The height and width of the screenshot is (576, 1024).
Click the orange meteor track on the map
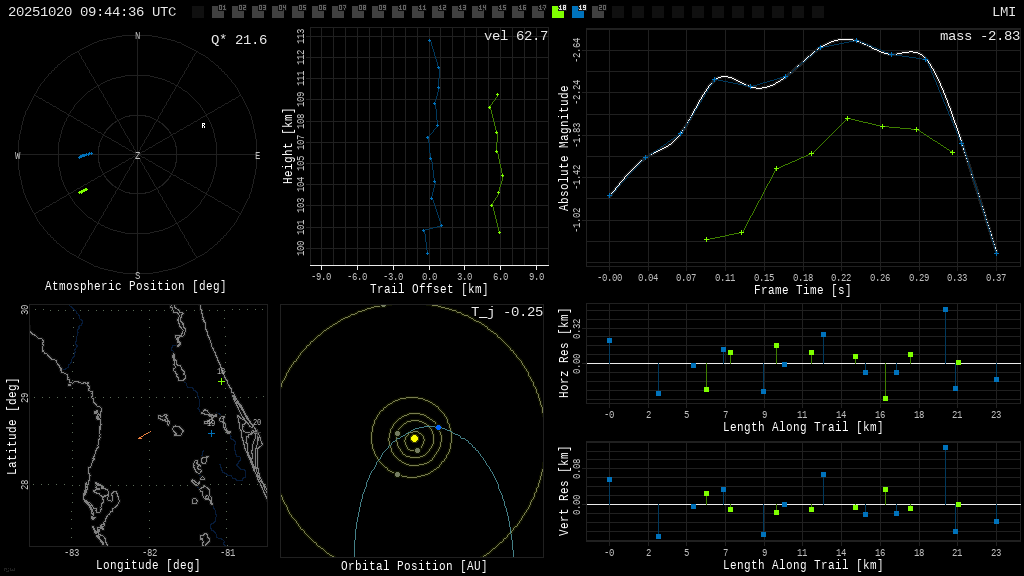tap(144, 435)
